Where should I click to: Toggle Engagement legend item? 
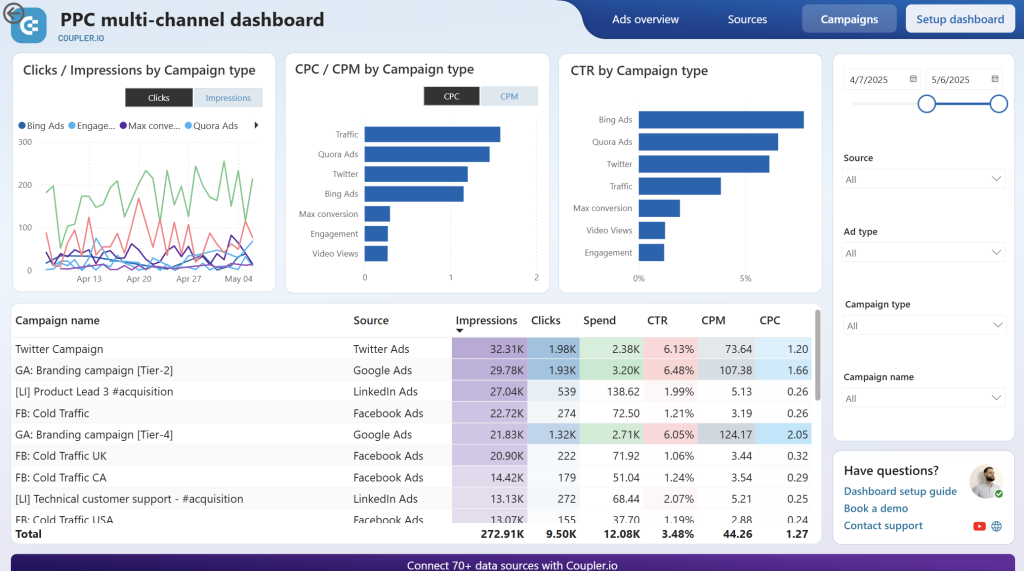[91, 125]
